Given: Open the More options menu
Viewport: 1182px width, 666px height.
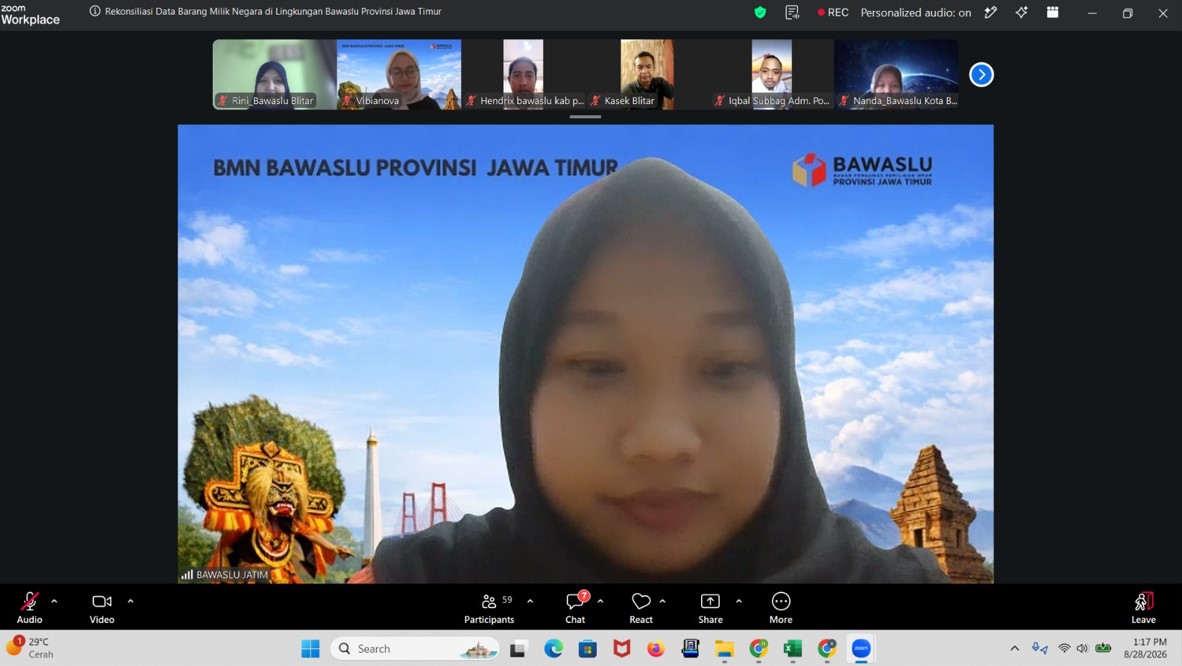Looking at the screenshot, I should pos(781,607).
